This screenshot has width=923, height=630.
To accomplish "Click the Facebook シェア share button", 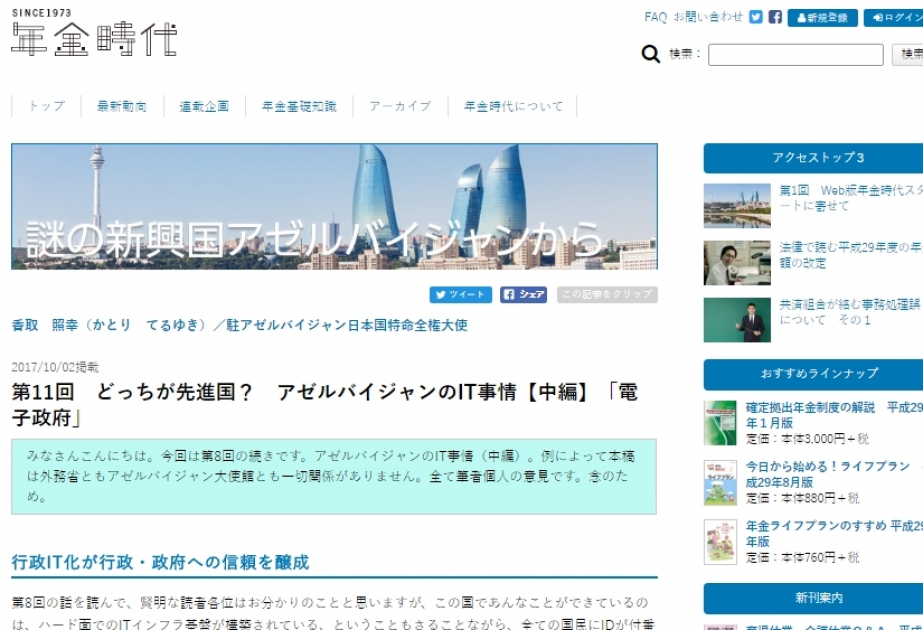I will coord(523,294).
